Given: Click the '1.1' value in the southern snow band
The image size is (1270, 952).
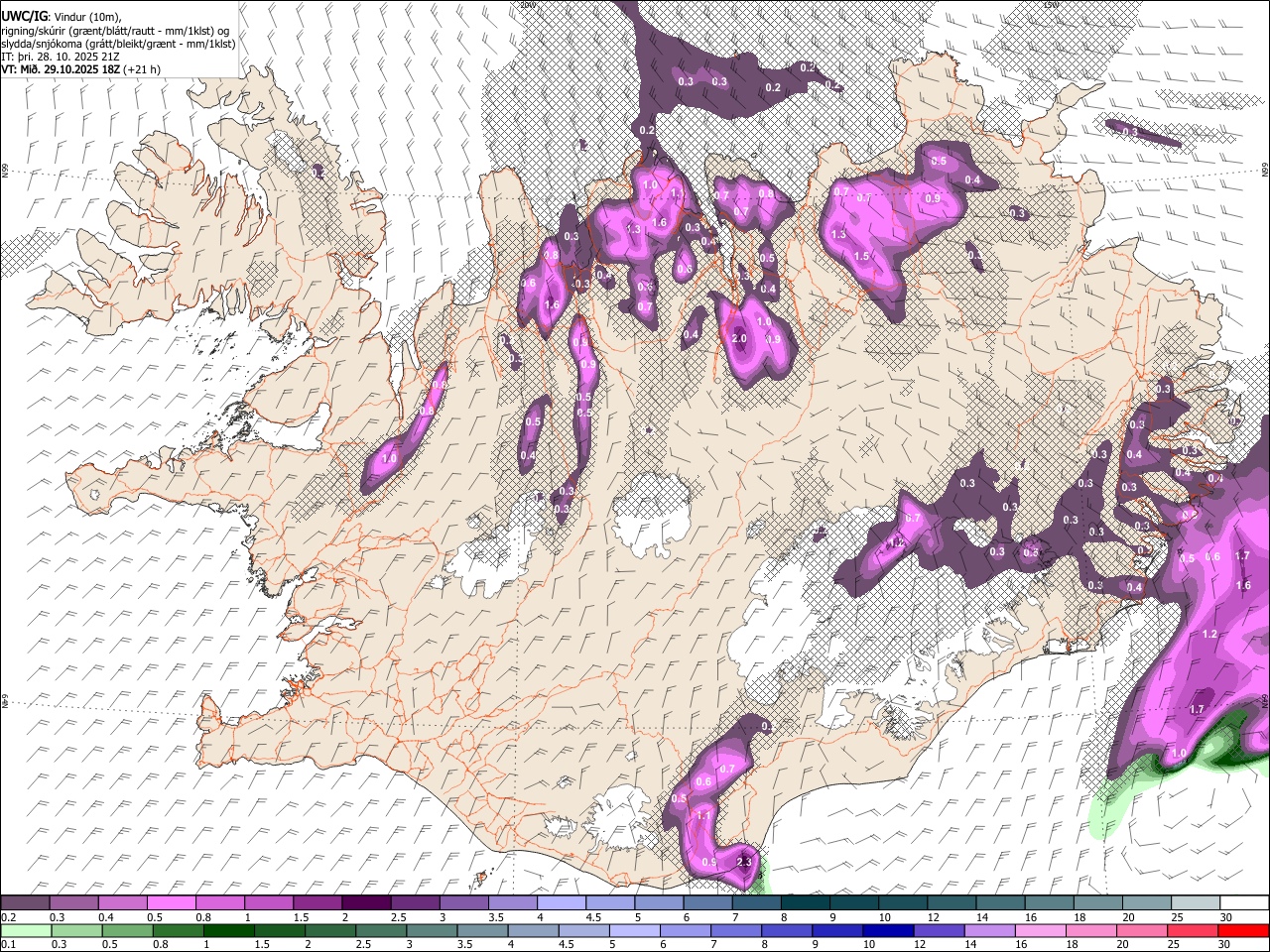Looking at the screenshot, I should [704, 815].
